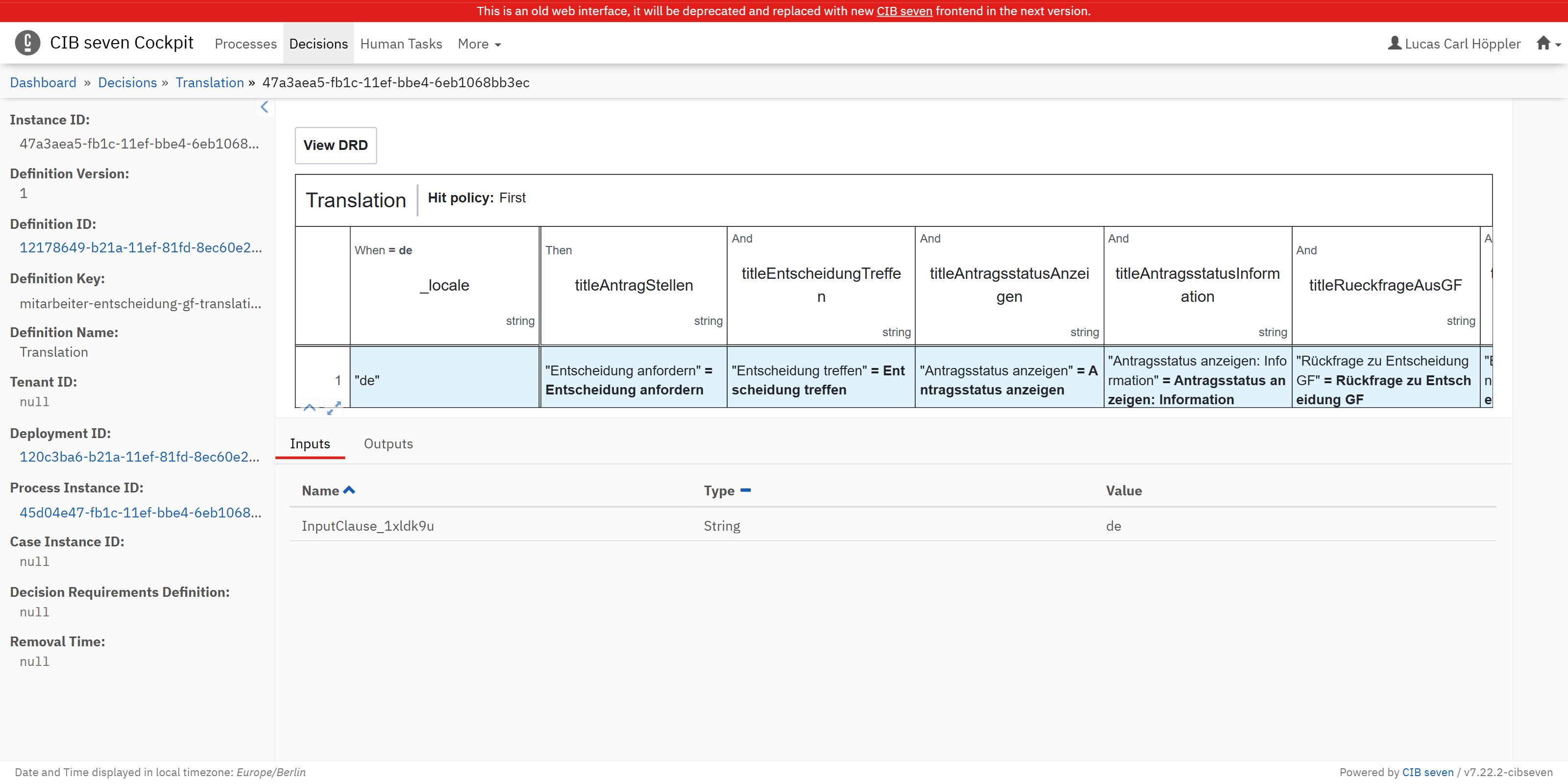Go to Human Tasks in navigation
Image resolution: width=1568 pixels, height=784 pixels.
coord(400,44)
